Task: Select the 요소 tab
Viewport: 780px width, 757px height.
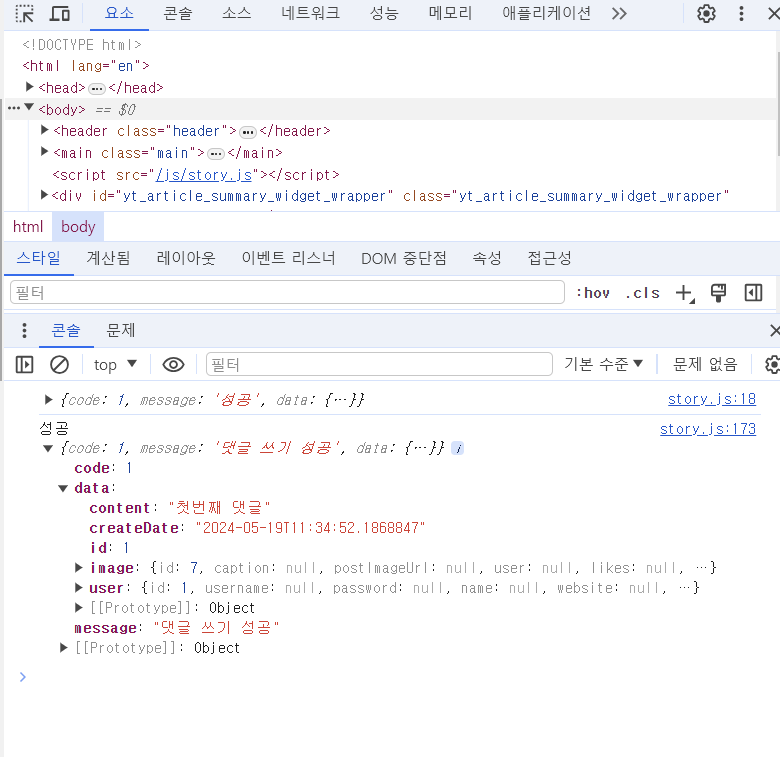Action: click(x=119, y=13)
